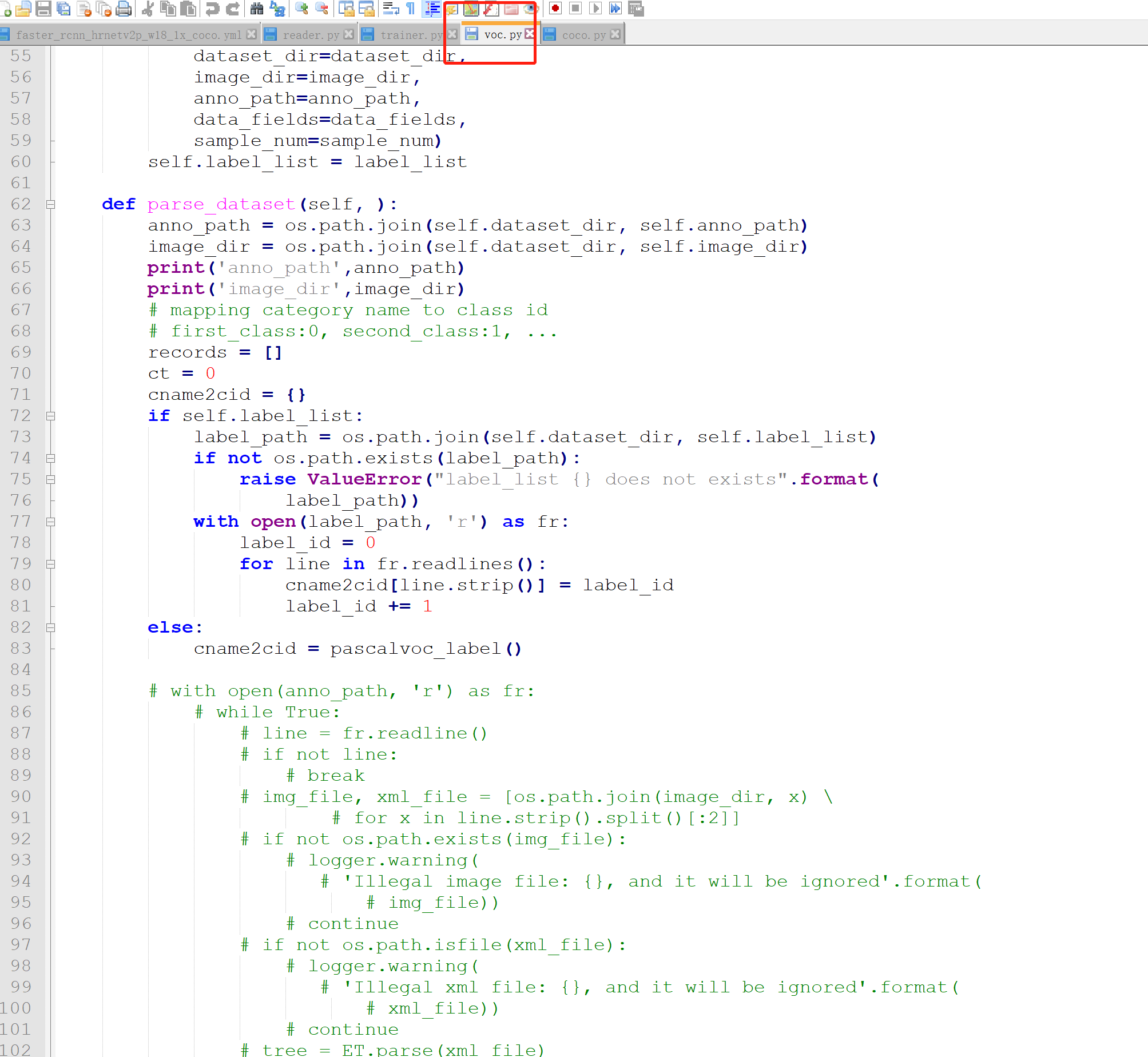Viewport: 1148px width, 1057px height.
Task: Print the document with the printer icon
Action: 124,9
